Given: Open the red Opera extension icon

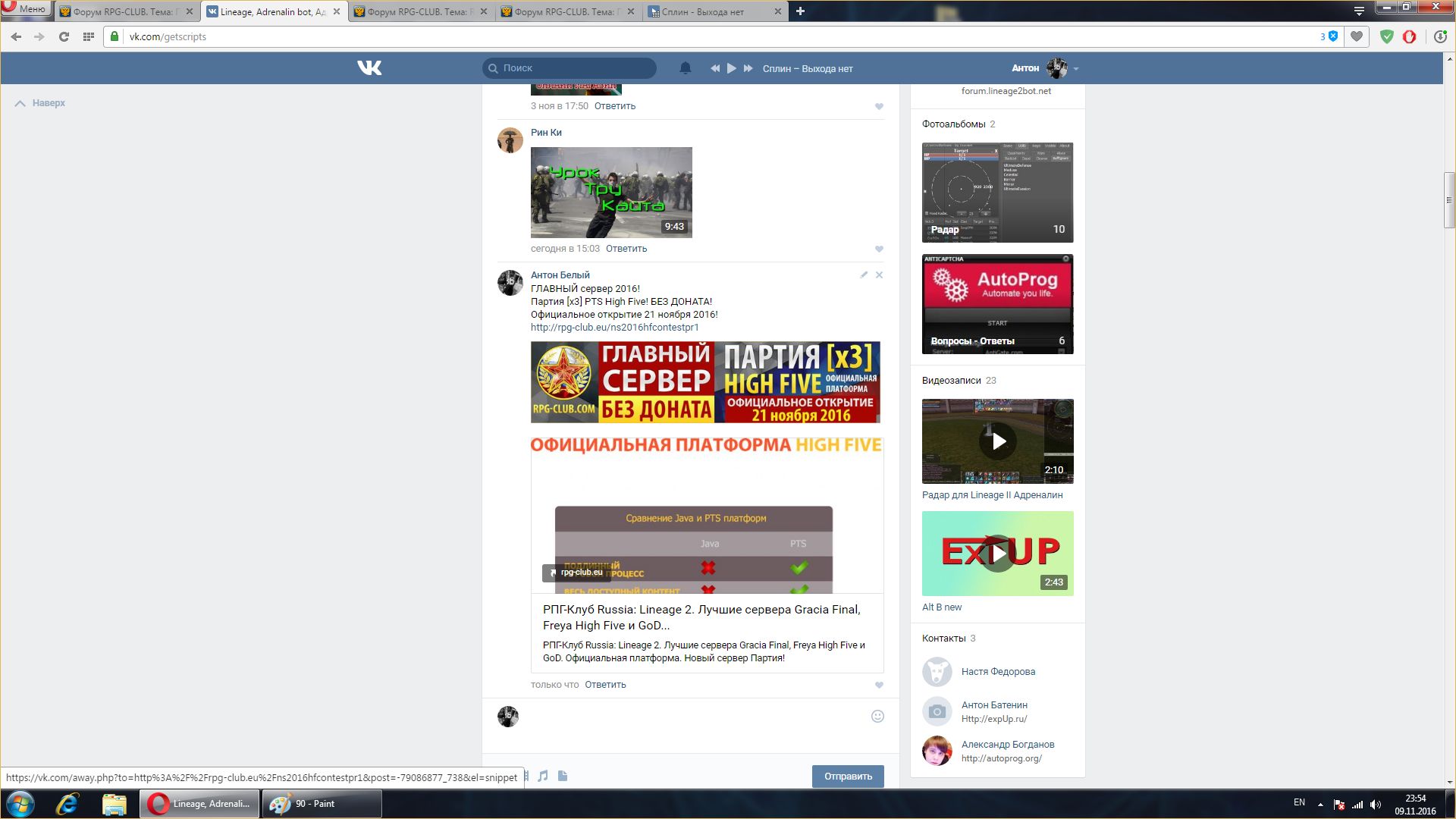Looking at the screenshot, I should pyautogui.click(x=1409, y=36).
